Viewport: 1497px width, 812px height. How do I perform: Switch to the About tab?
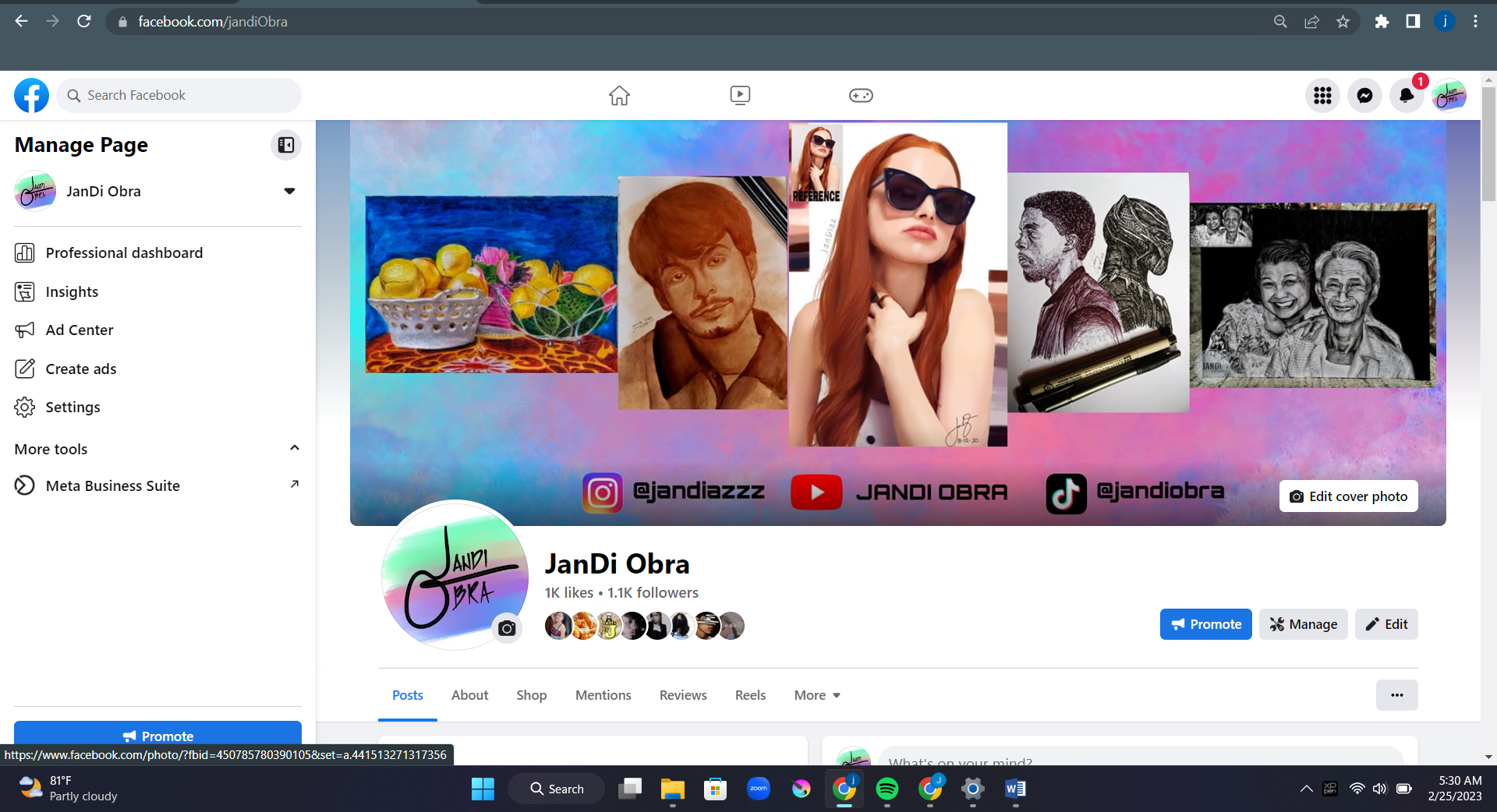click(x=469, y=695)
